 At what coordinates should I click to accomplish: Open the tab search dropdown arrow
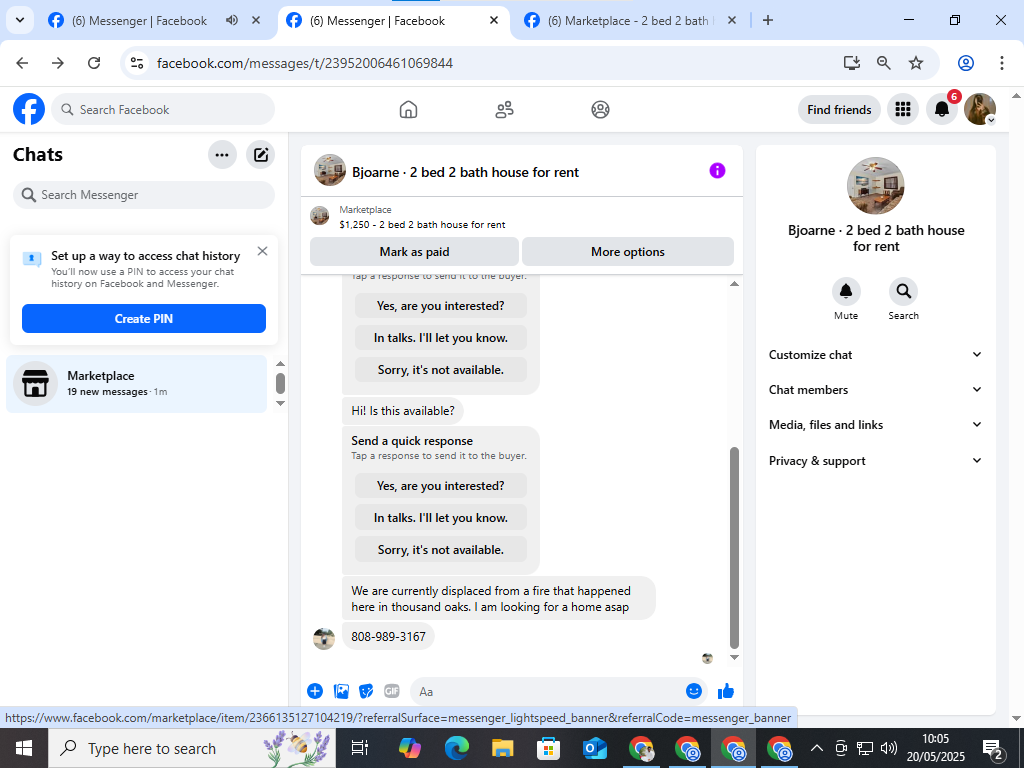[20, 20]
